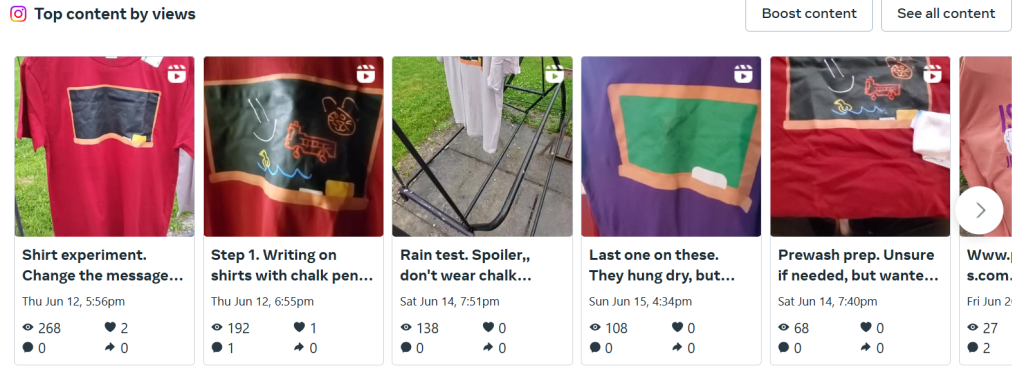The image size is (1024, 384).
Task: Click the share arrow icon under Last one post
Action: pyautogui.click(x=677, y=347)
